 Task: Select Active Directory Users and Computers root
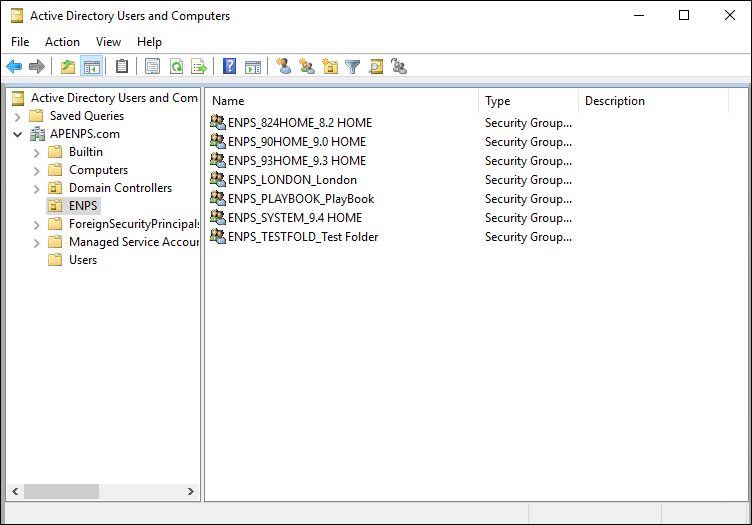[x=114, y=98]
